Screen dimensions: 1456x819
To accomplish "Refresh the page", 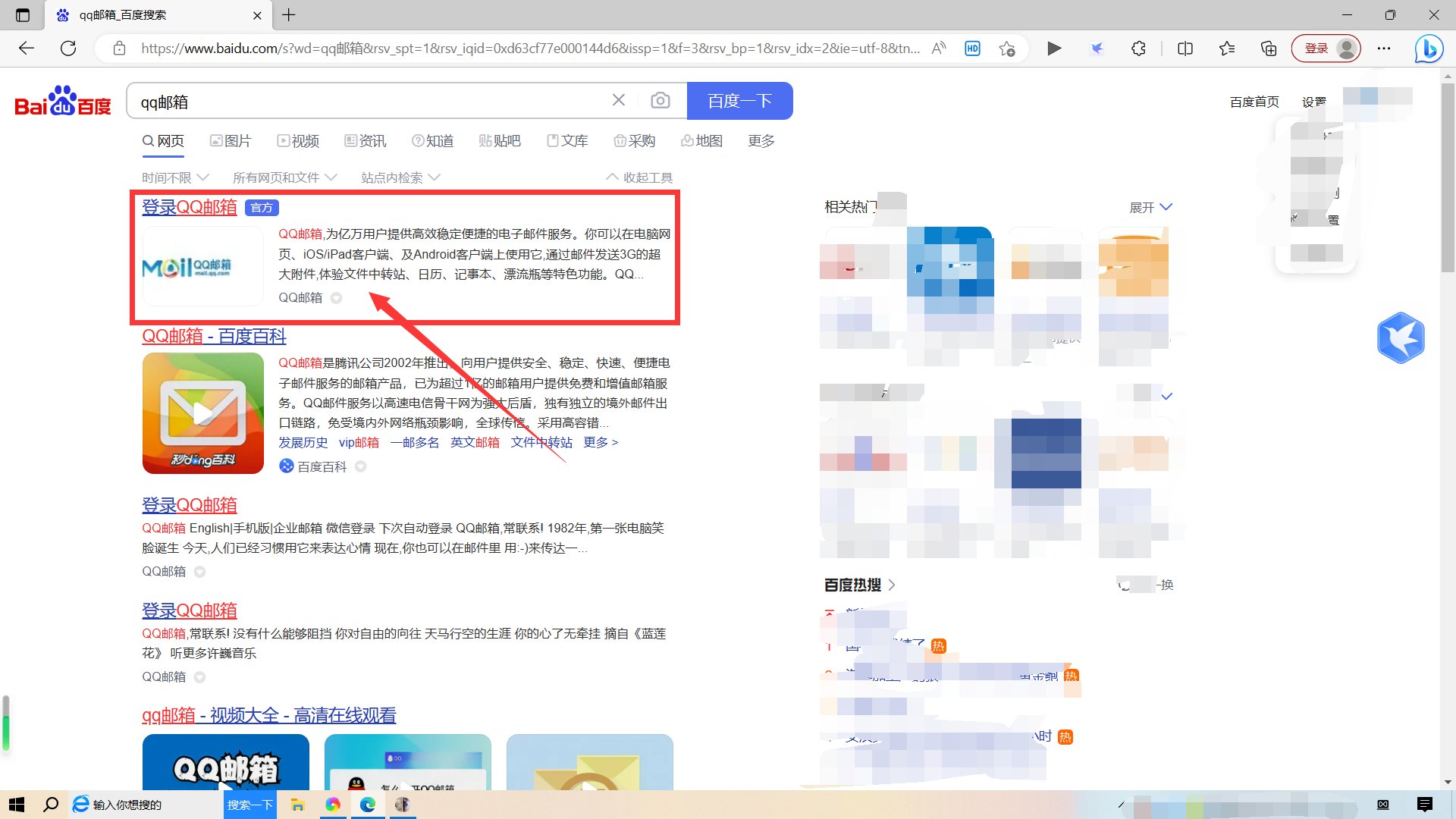I will click(x=68, y=48).
